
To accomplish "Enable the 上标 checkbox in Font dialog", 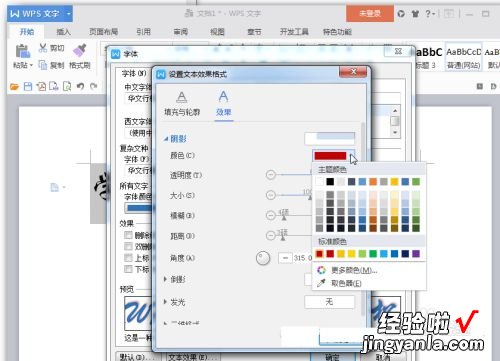I will point(128,258).
